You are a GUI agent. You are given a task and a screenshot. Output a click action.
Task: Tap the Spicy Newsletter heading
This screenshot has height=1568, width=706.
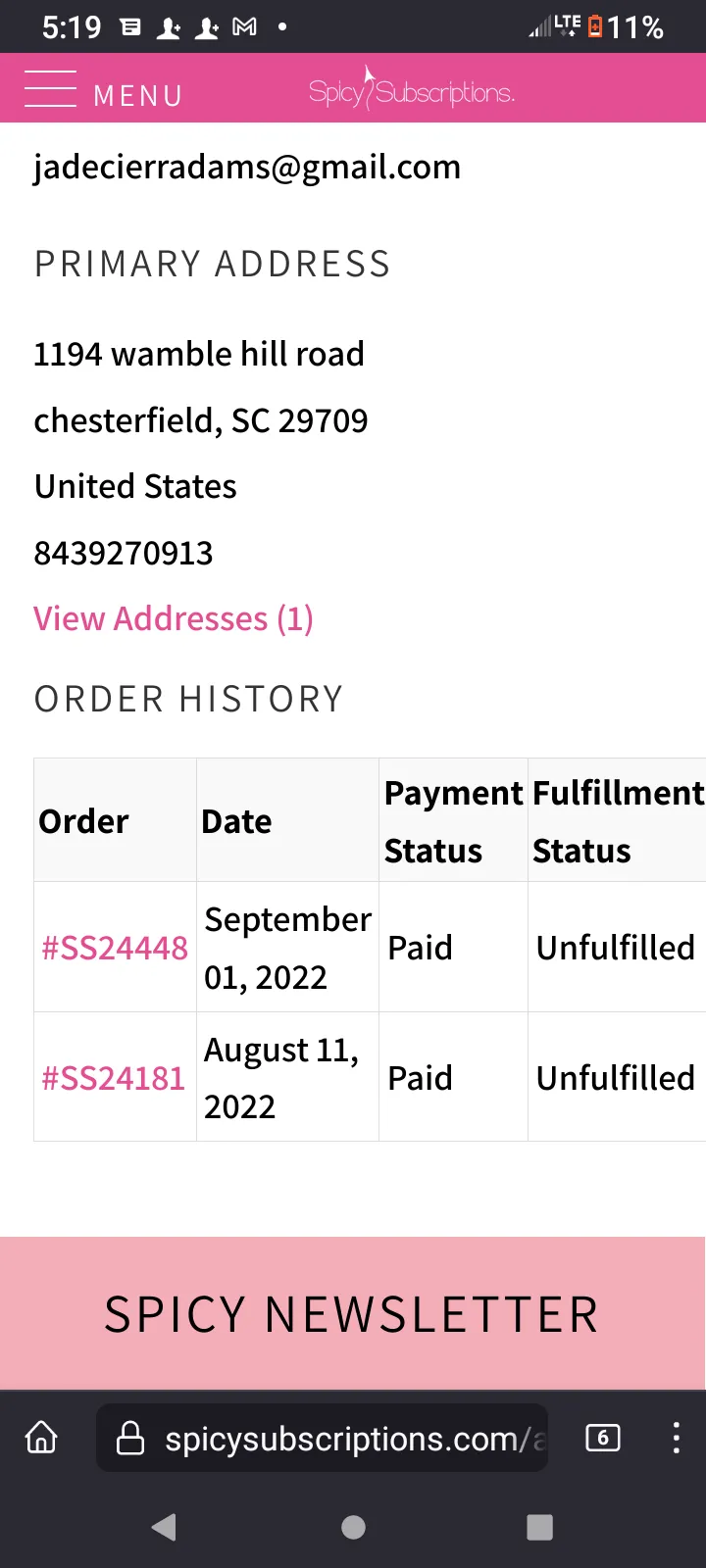351,1314
